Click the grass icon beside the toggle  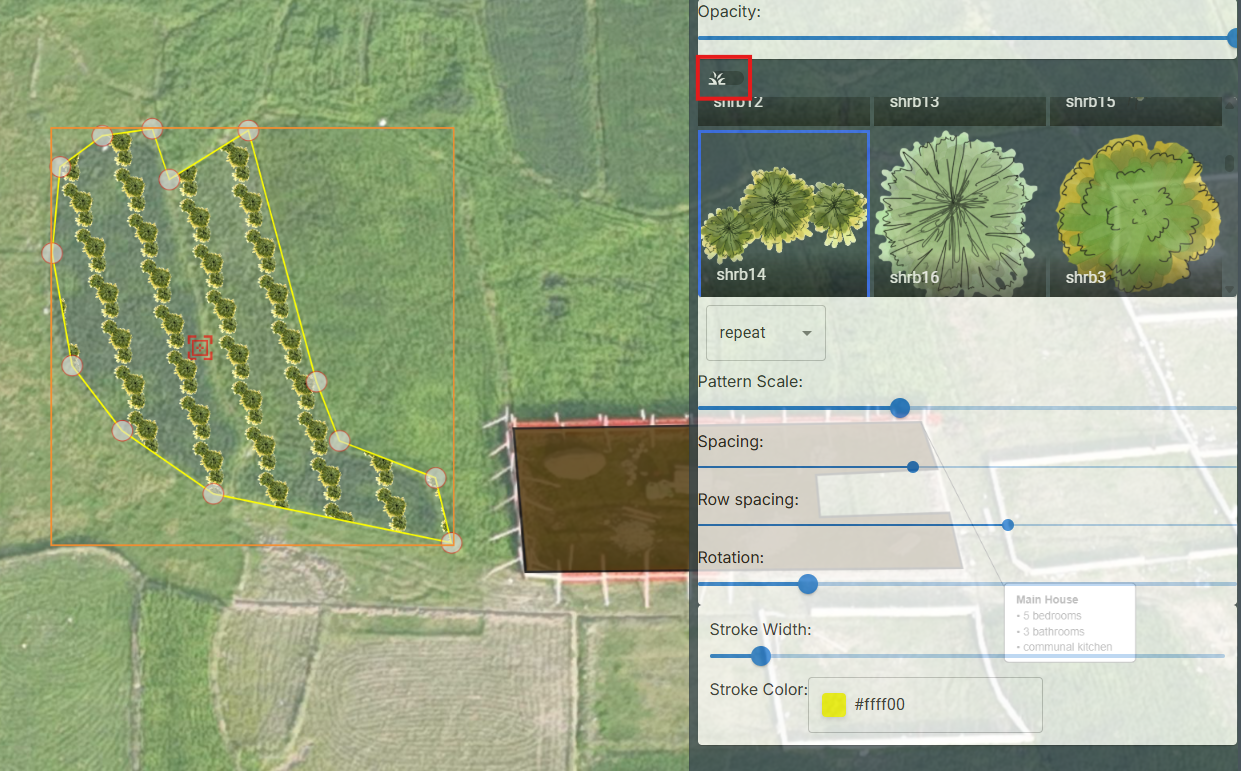715,77
